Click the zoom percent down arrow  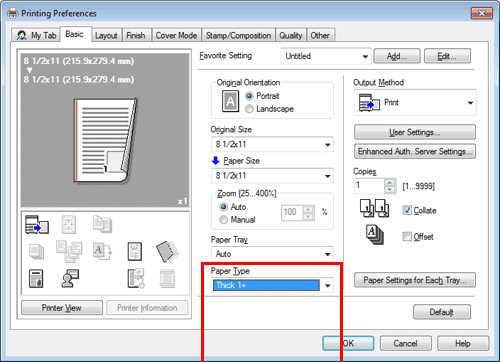[x=308, y=217]
